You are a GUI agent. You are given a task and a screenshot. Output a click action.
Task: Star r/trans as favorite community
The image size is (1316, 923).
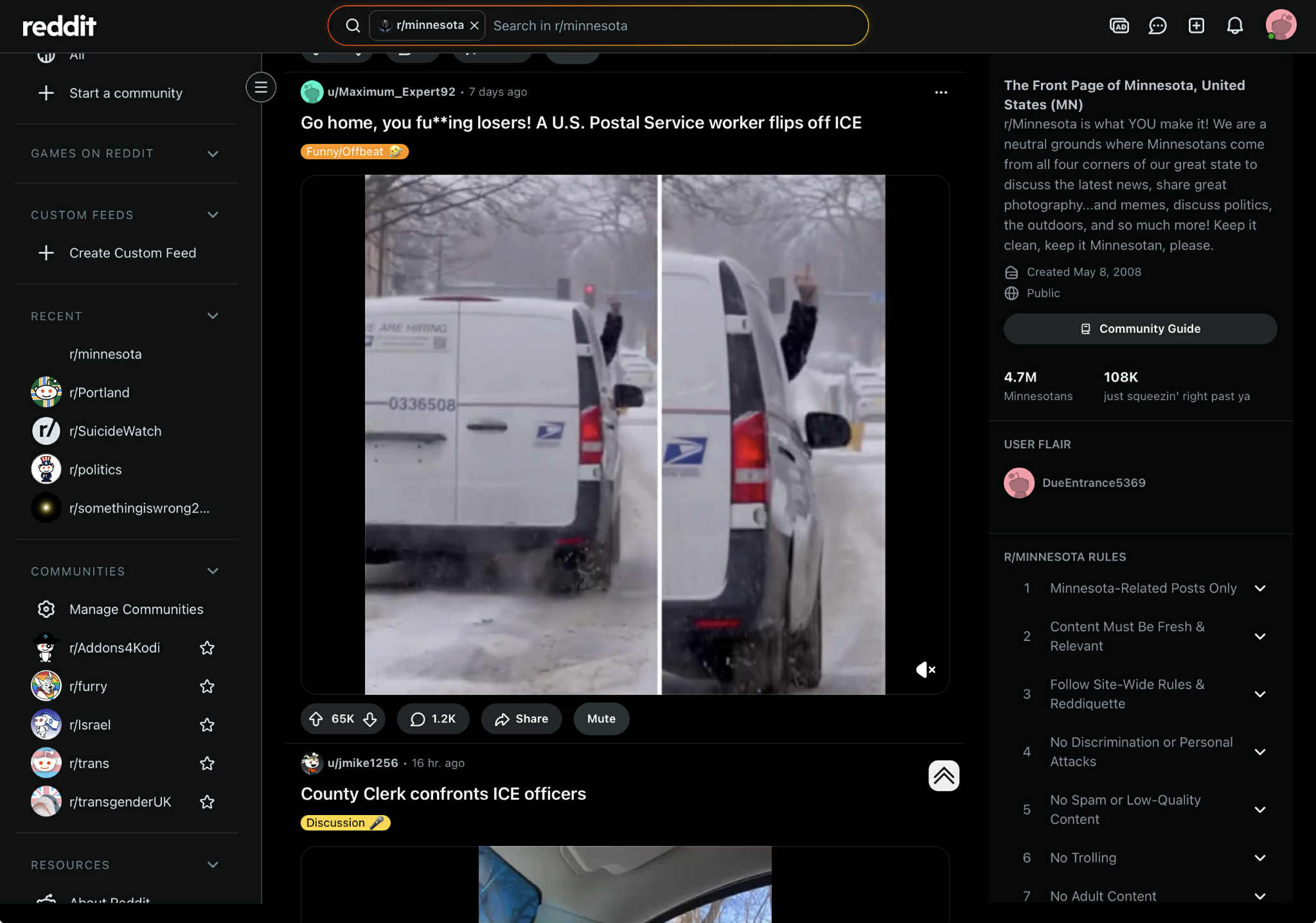pyautogui.click(x=207, y=764)
